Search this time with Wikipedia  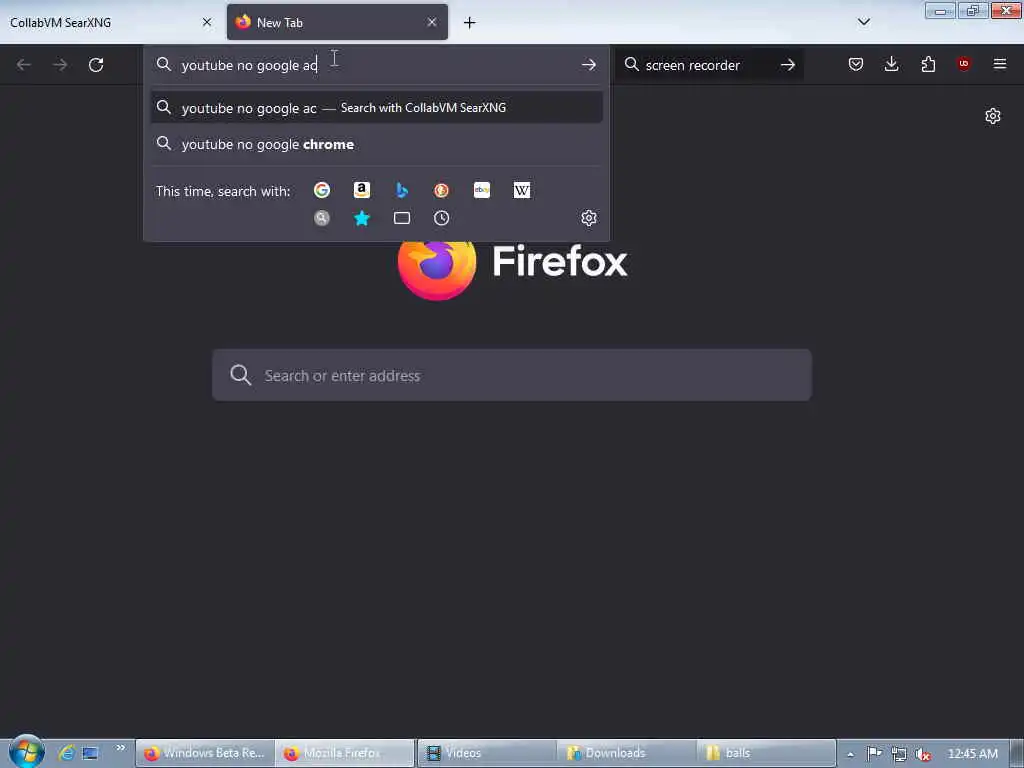click(x=522, y=190)
